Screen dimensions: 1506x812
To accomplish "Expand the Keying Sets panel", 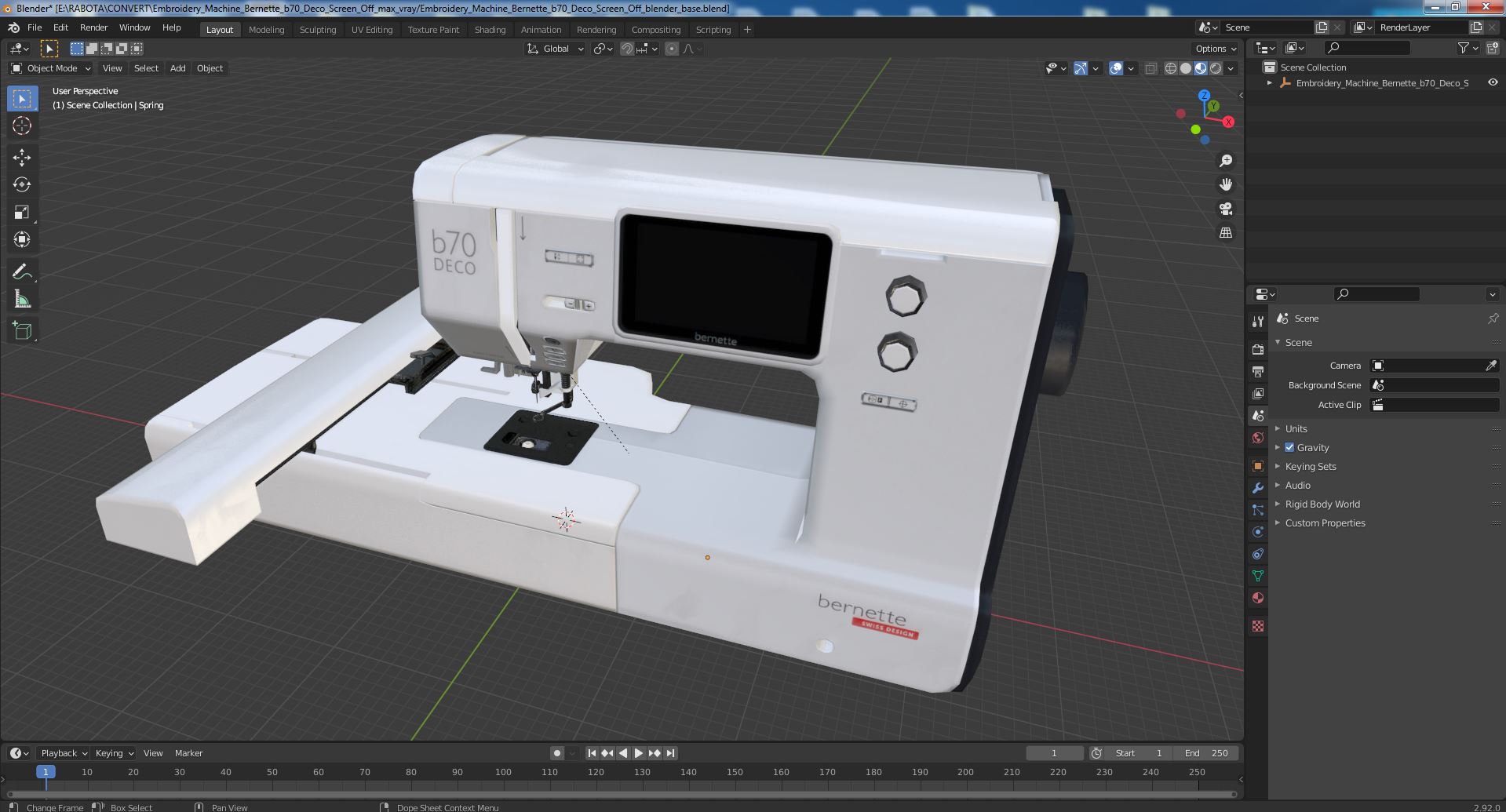I will coord(1310,466).
